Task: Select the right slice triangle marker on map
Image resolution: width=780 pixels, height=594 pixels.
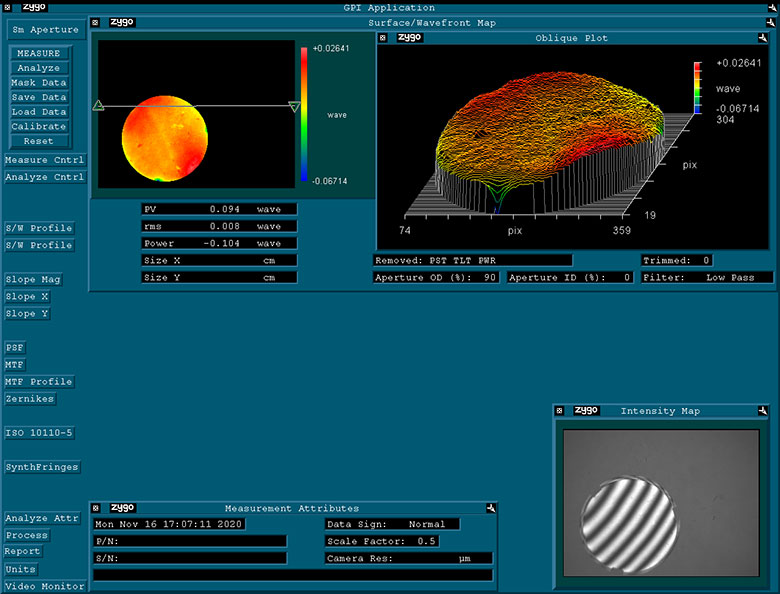Action: (x=294, y=107)
